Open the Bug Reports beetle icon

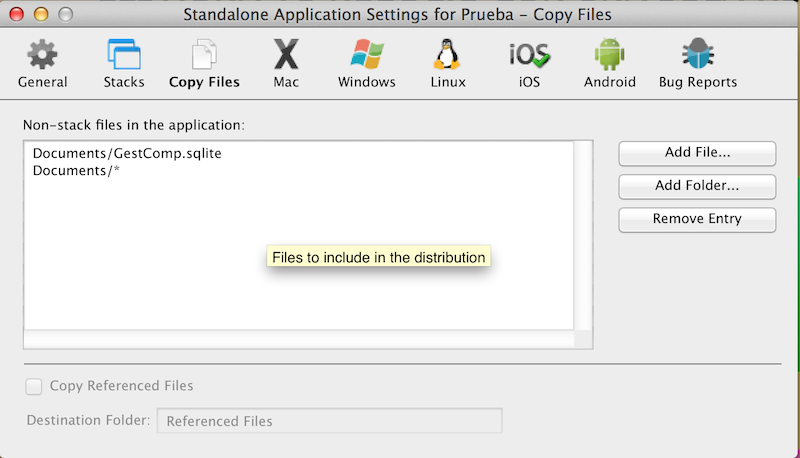coord(697,55)
